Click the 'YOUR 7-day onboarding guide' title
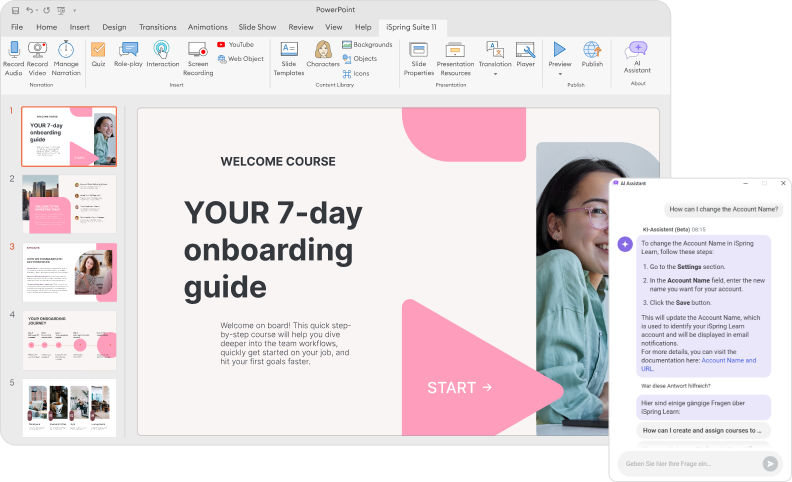Screen dimensions: 792x482 click(x=273, y=250)
